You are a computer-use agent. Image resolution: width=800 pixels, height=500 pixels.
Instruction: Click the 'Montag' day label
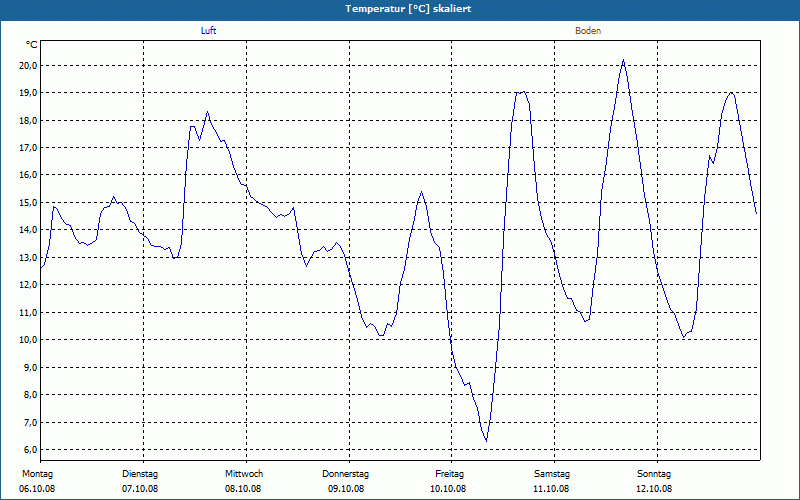coord(37,474)
